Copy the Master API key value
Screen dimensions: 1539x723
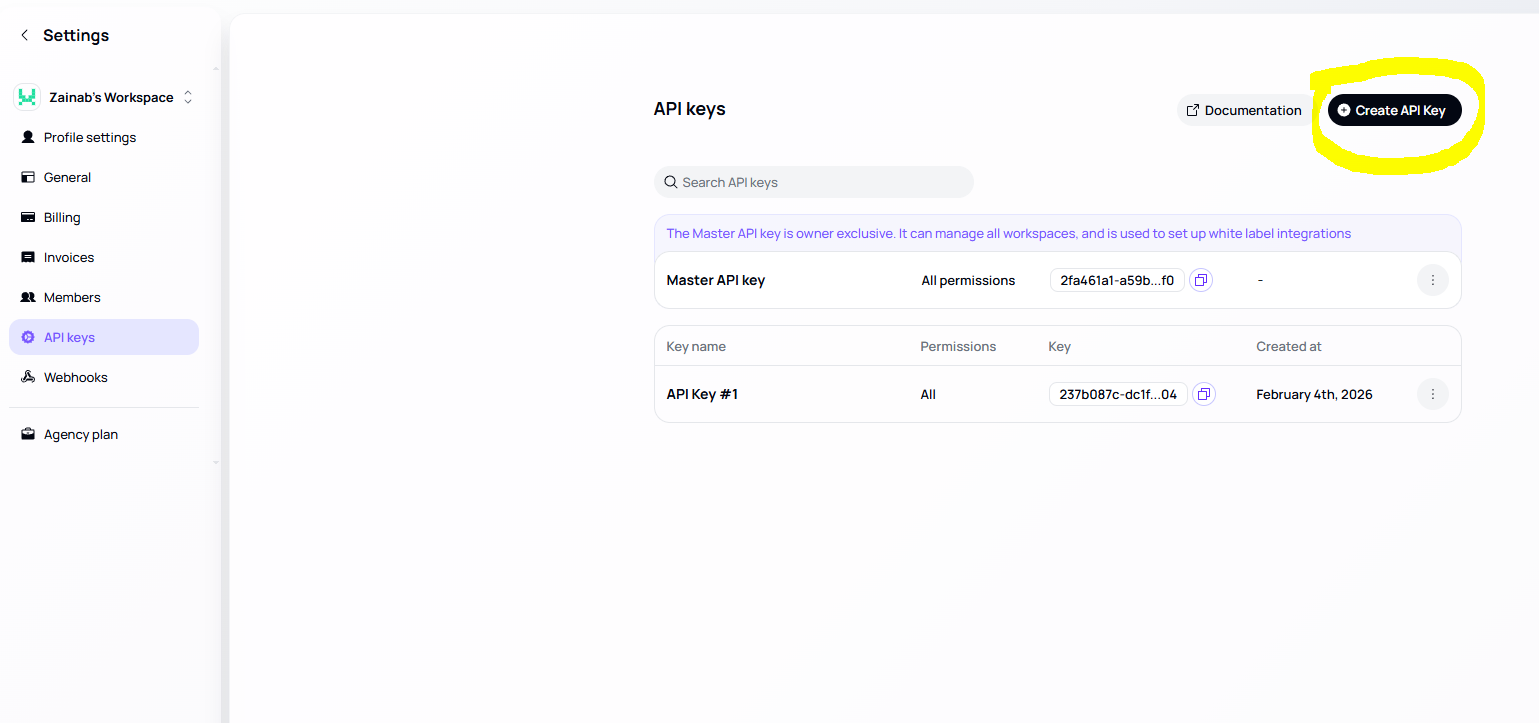click(x=1201, y=280)
